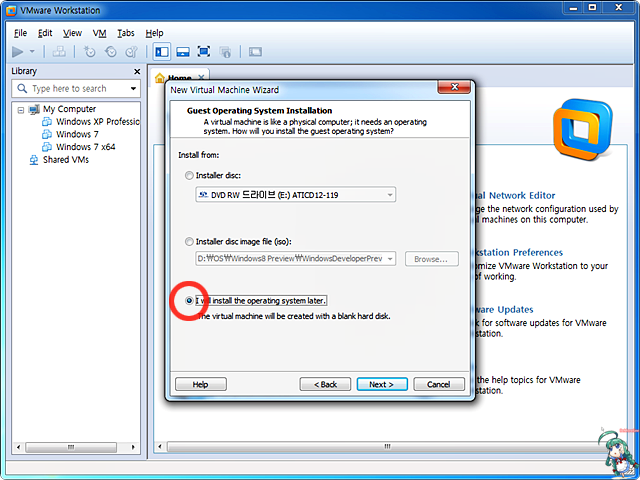Close the Library panel

pos(137,71)
